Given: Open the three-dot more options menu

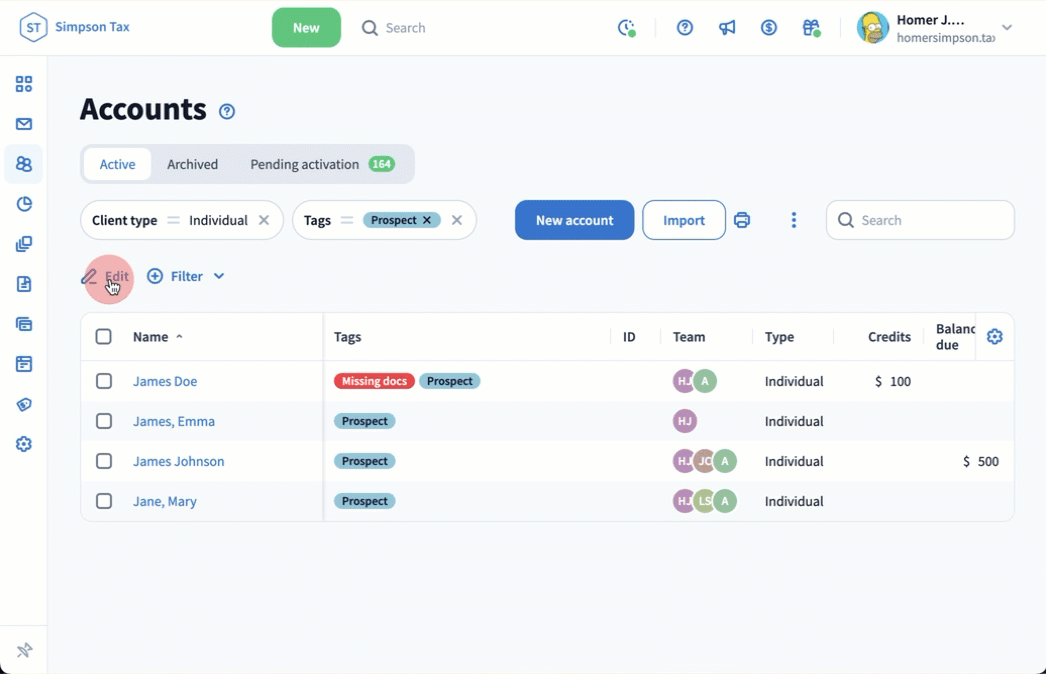Looking at the screenshot, I should tap(794, 220).
